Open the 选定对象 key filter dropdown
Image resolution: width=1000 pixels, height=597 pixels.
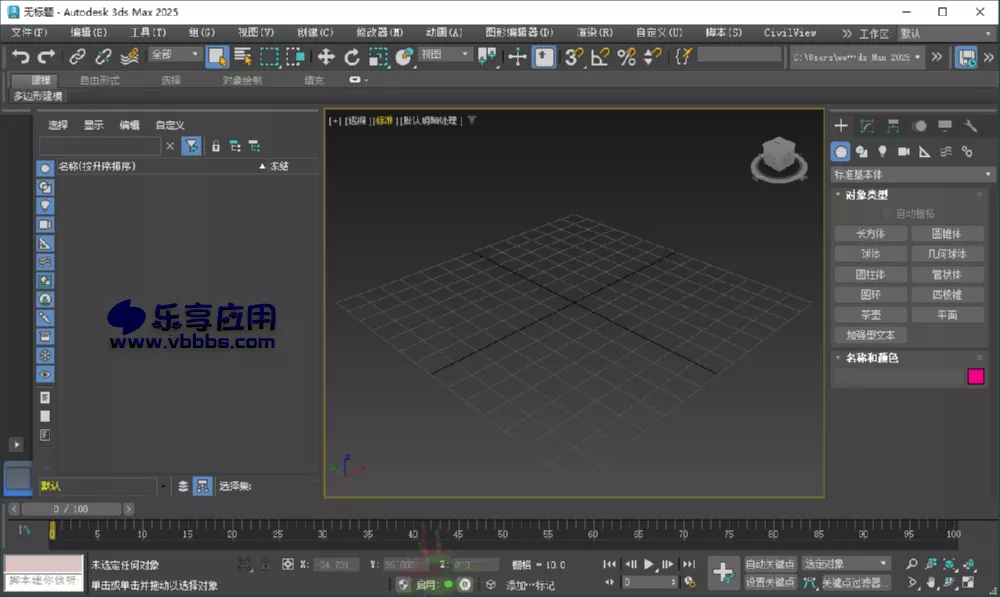pyautogui.click(x=845, y=564)
